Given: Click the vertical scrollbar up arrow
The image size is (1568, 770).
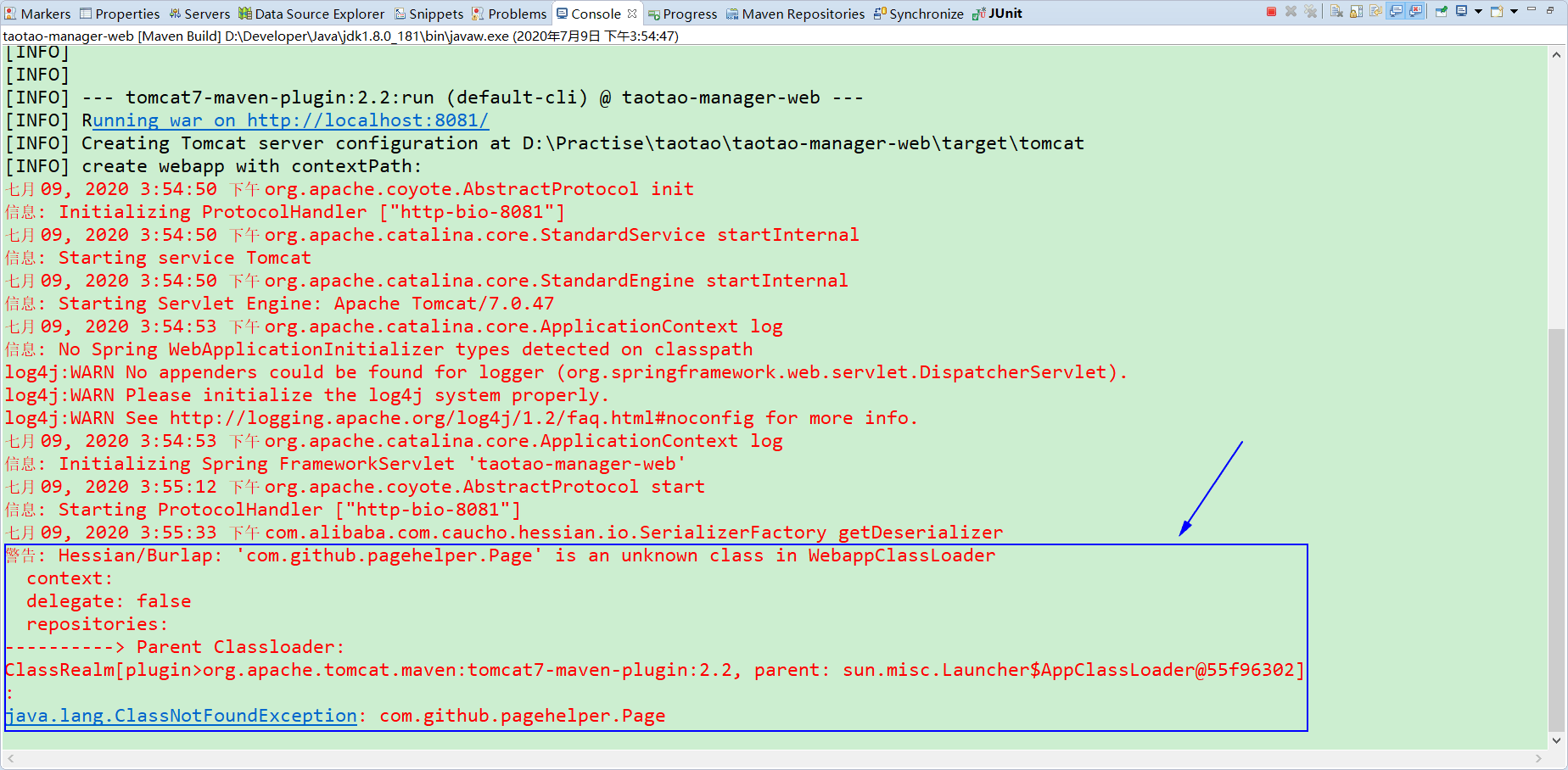Looking at the screenshot, I should tap(1556, 55).
